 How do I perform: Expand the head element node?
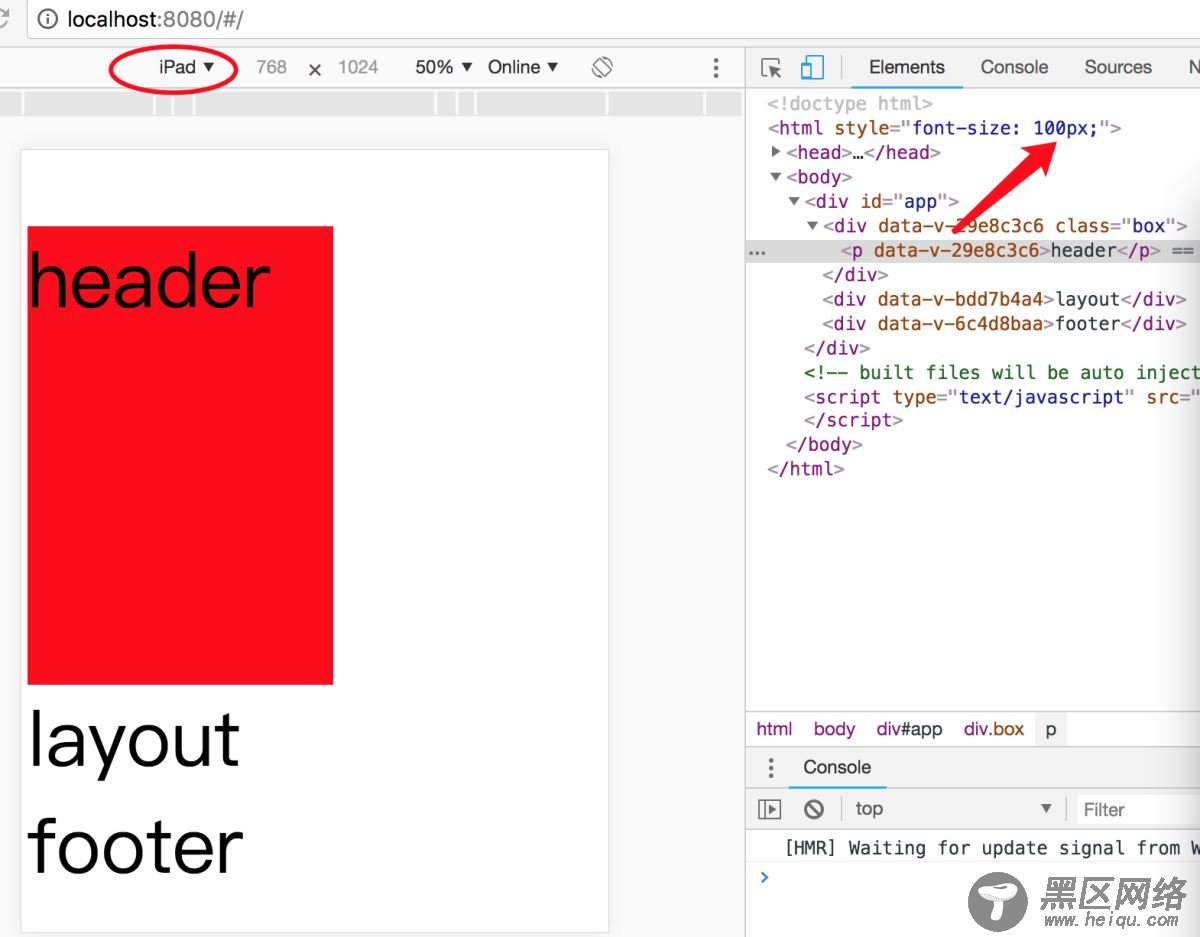click(776, 152)
